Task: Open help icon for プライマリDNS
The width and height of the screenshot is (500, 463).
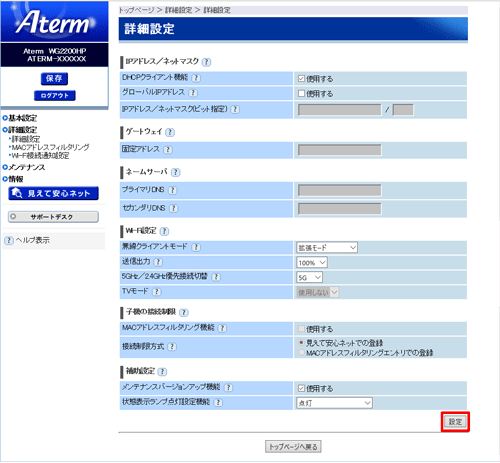Action: coord(172,190)
